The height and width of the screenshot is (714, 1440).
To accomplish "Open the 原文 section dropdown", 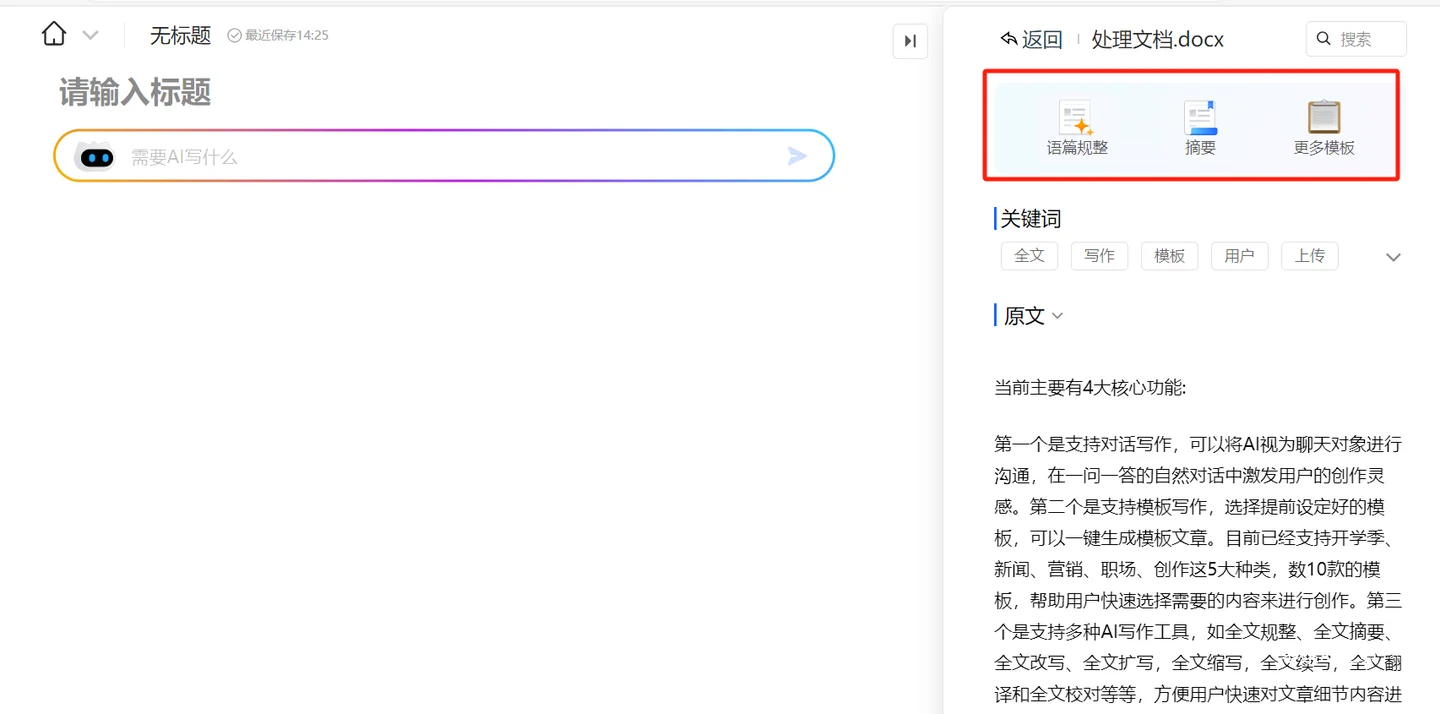I will [1057, 316].
